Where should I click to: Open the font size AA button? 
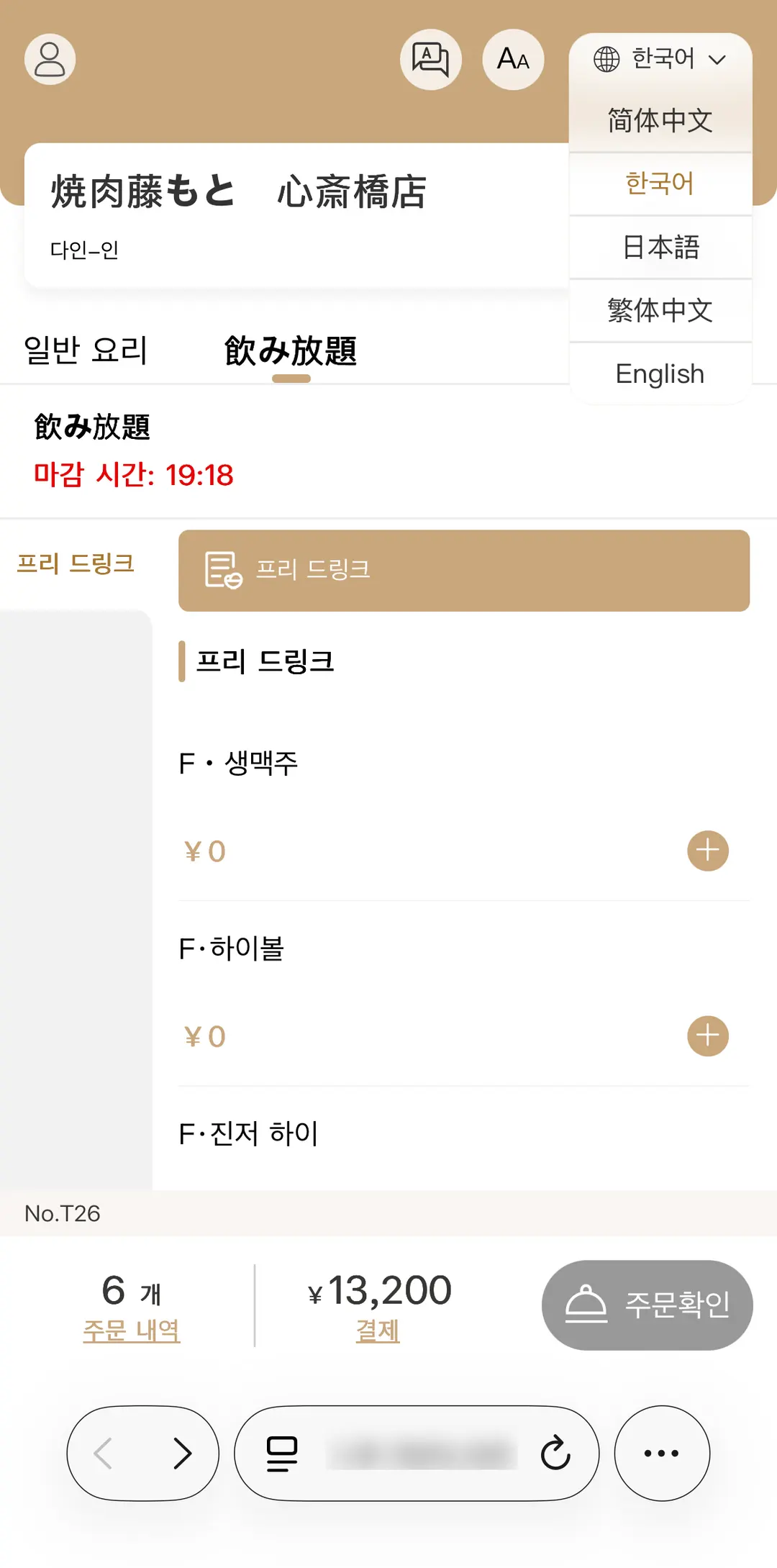[x=513, y=60]
